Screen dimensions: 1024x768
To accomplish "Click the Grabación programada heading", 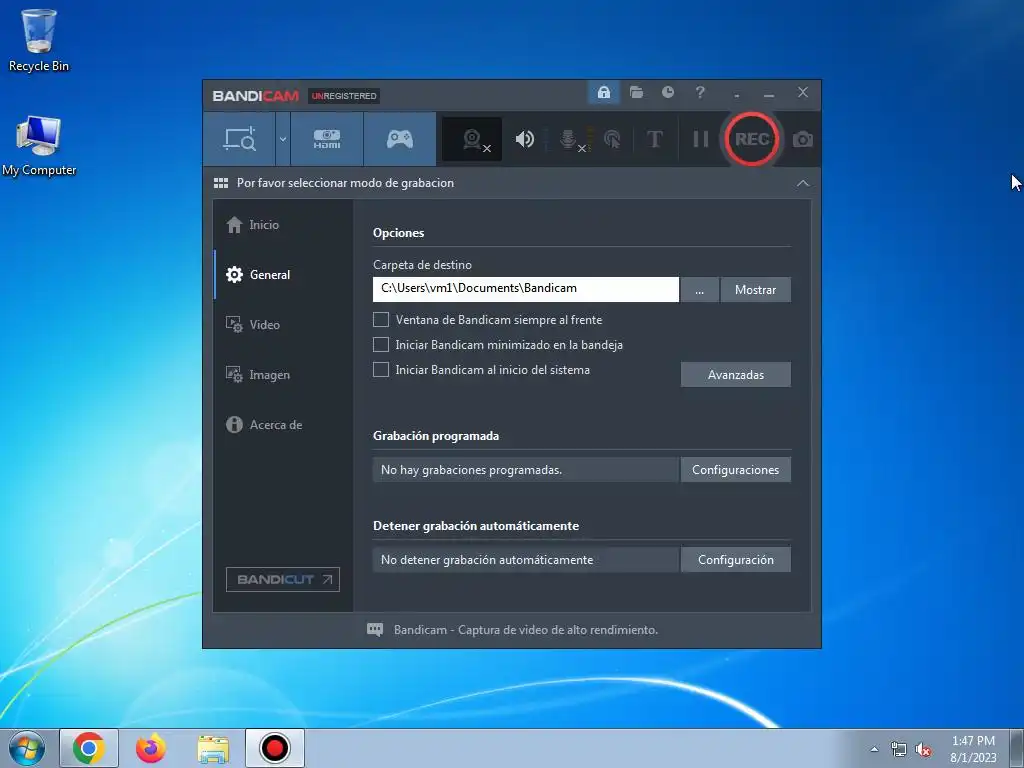I will [x=436, y=436].
